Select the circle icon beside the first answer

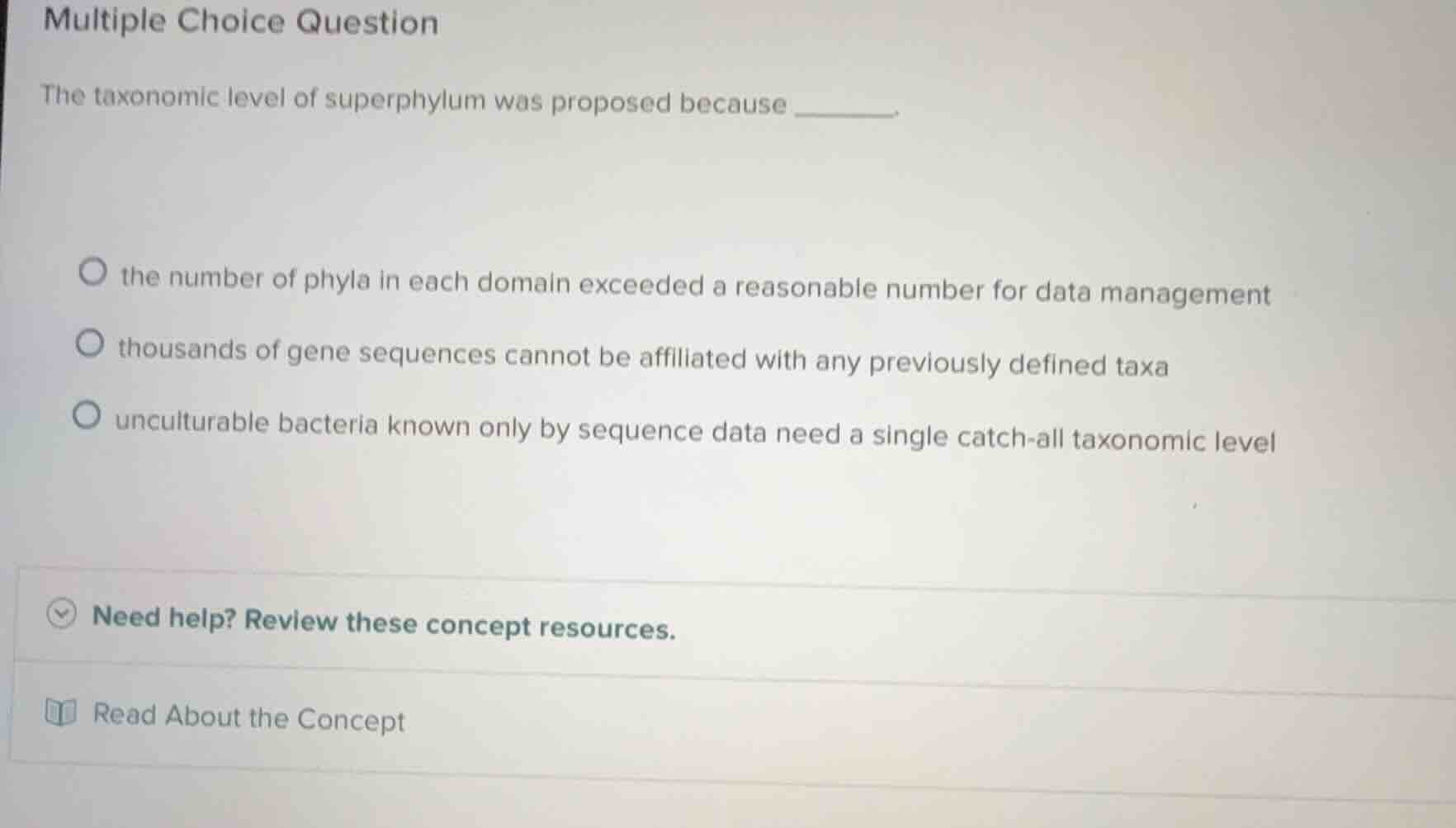[92, 272]
